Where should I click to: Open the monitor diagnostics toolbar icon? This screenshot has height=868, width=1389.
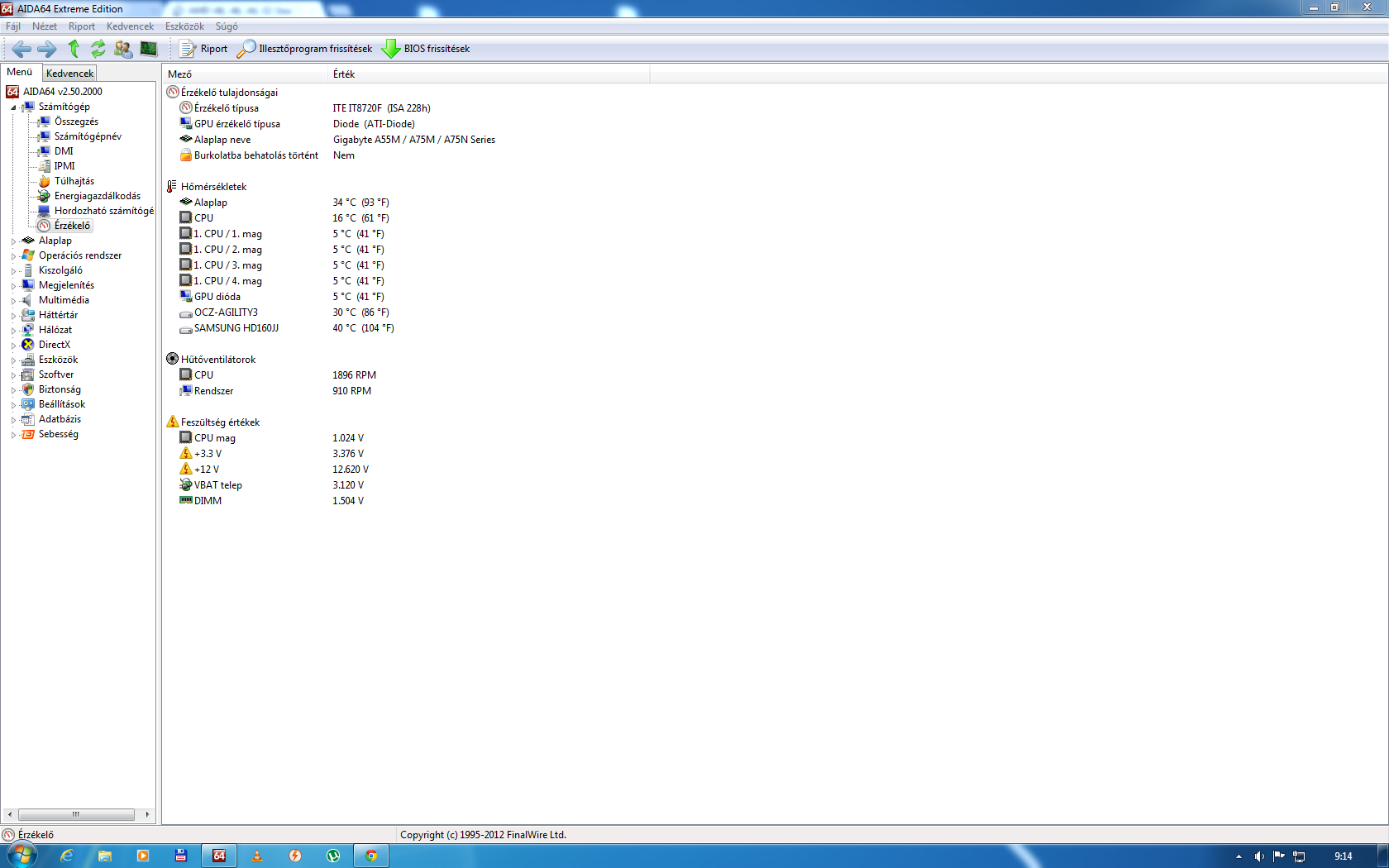pos(149,49)
